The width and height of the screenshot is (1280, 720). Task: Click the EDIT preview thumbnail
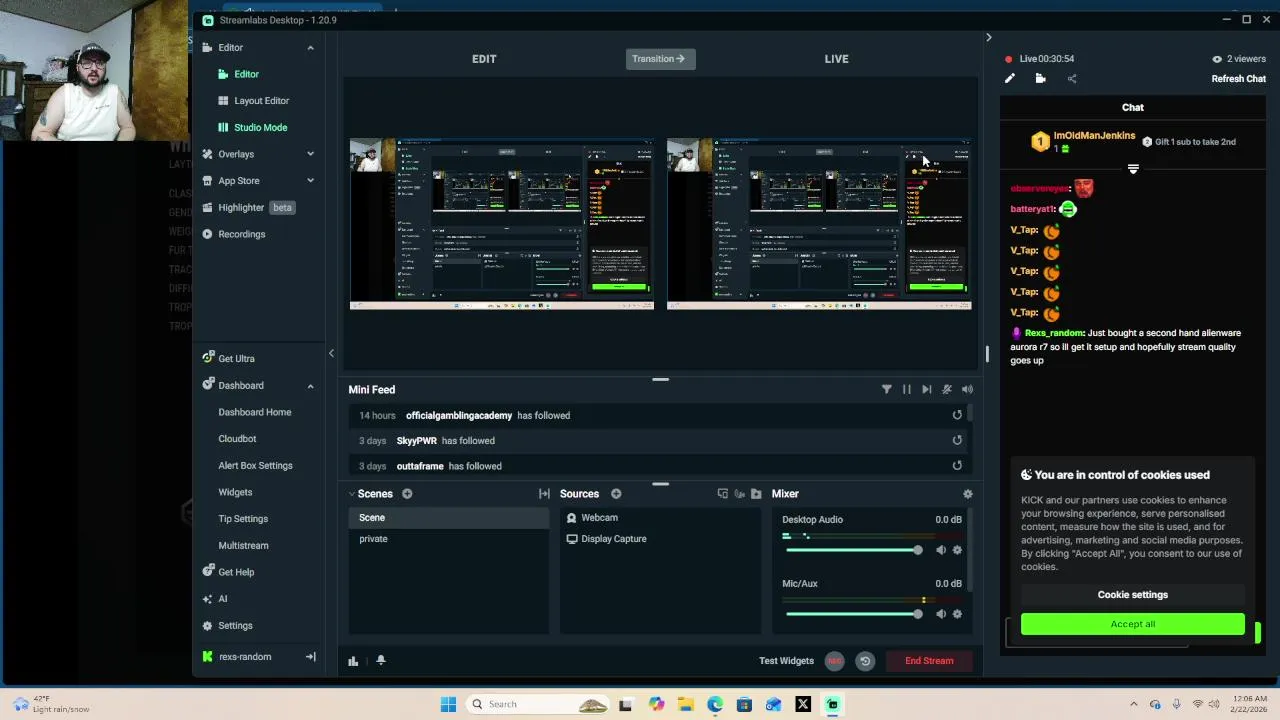point(502,224)
